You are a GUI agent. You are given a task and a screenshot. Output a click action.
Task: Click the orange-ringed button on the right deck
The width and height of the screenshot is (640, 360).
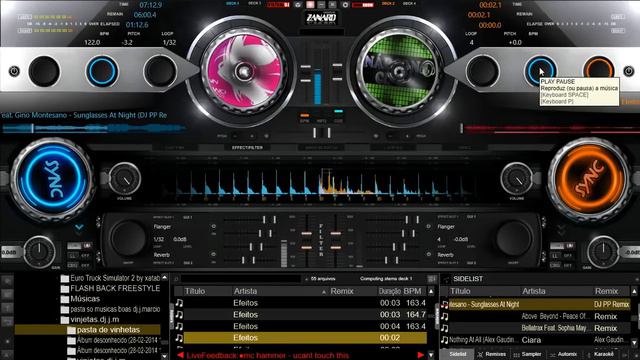[x=599, y=71]
